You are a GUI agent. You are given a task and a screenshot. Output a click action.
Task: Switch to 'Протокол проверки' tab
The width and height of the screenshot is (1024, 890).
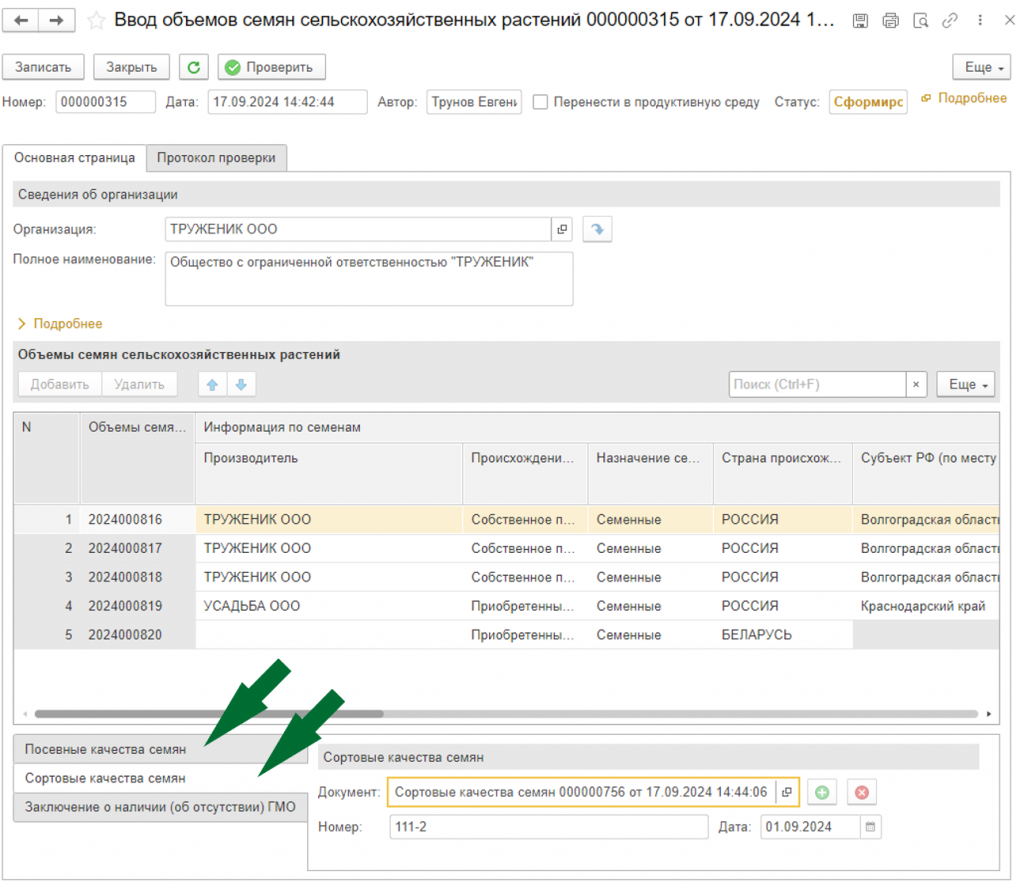[216, 158]
